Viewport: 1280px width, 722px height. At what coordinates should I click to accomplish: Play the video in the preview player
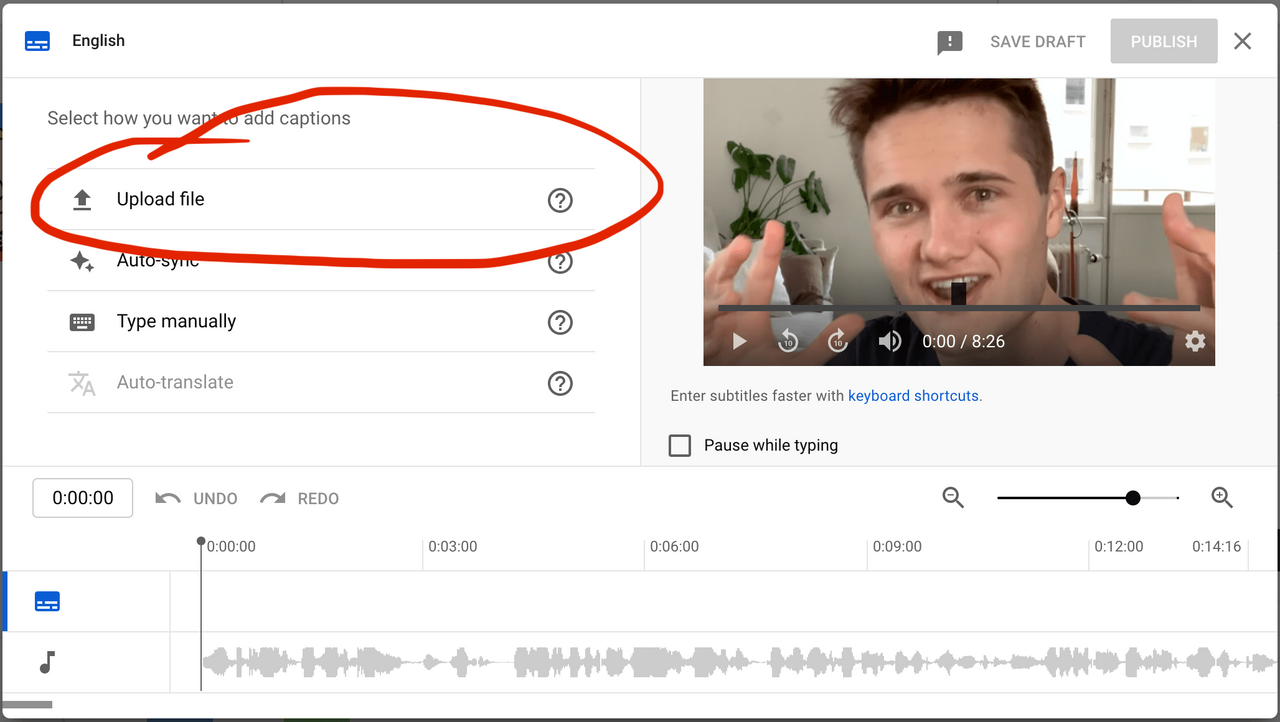(x=739, y=341)
